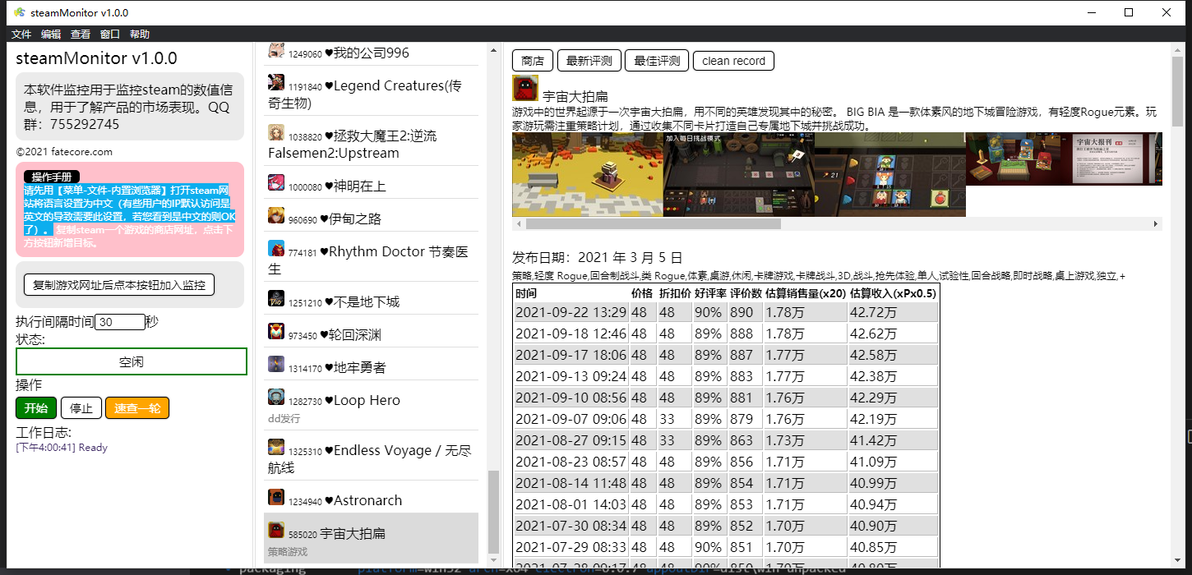Select game icon for Astronarch
The width and height of the screenshot is (1192, 575).
pyautogui.click(x=277, y=497)
